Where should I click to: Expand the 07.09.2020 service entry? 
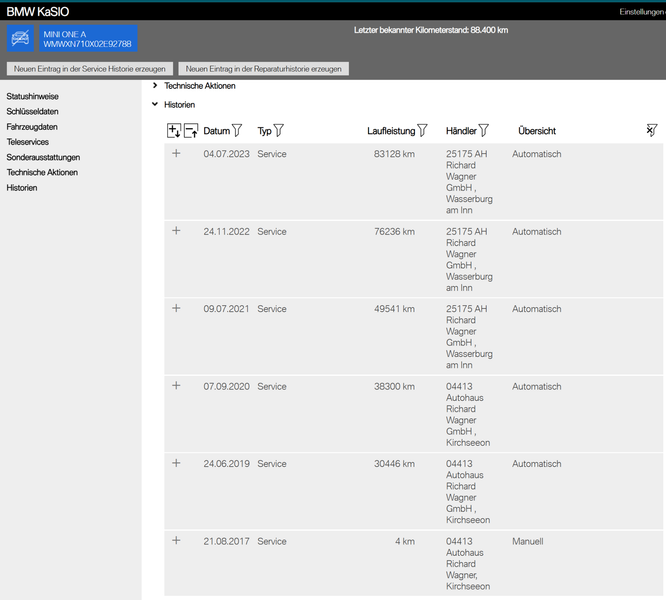[176, 386]
